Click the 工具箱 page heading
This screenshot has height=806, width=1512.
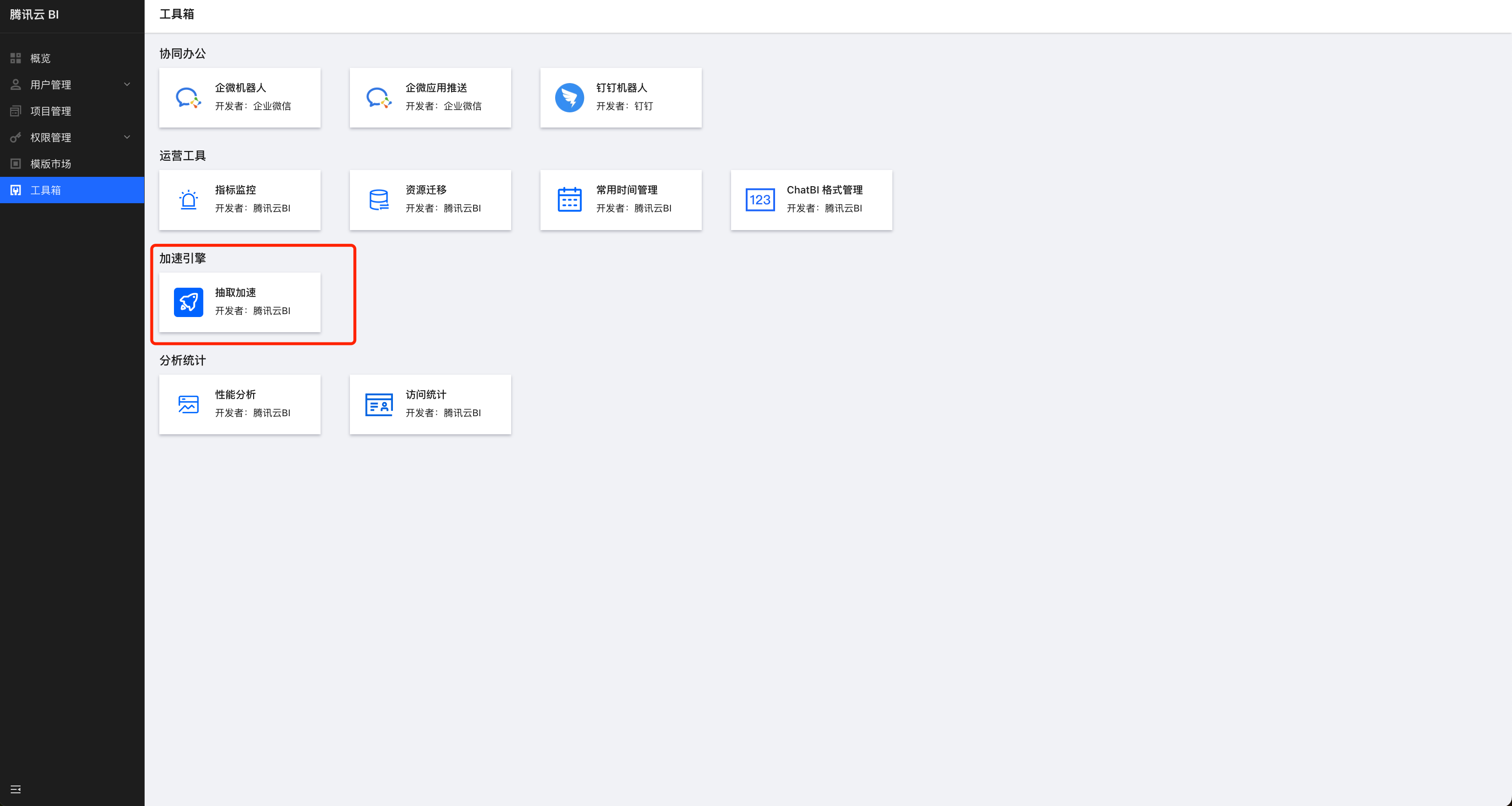pos(177,14)
